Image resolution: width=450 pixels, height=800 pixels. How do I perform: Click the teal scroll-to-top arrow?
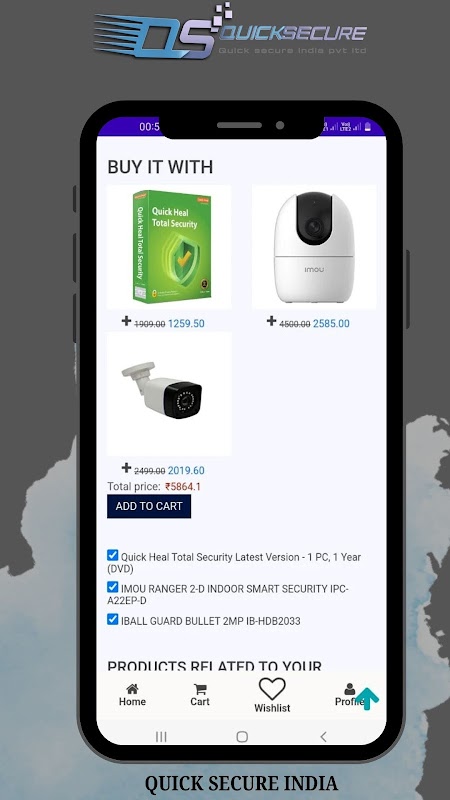click(x=367, y=698)
